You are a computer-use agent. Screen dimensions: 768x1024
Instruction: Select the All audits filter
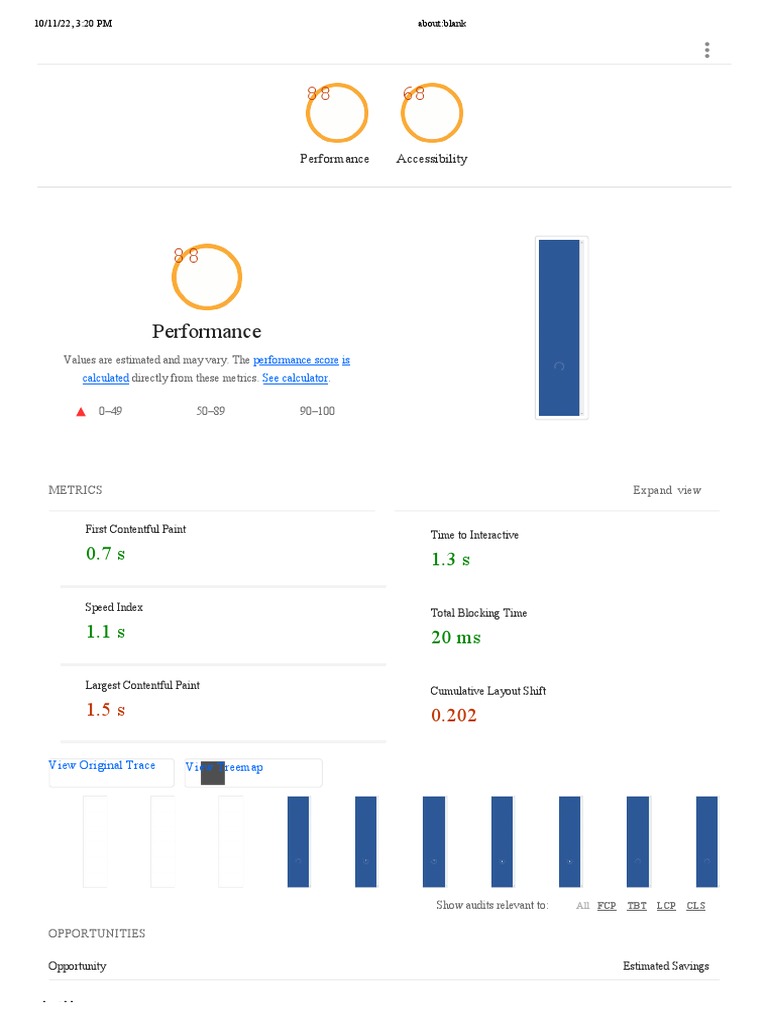tap(582, 906)
